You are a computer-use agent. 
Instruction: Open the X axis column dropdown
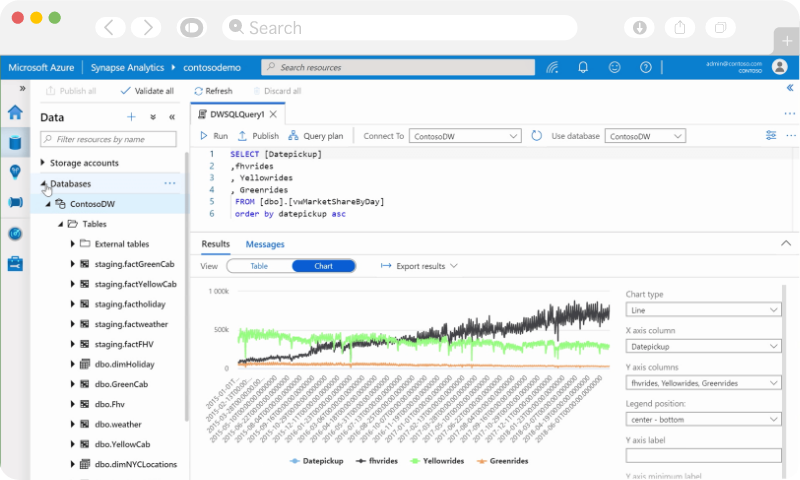(x=703, y=346)
